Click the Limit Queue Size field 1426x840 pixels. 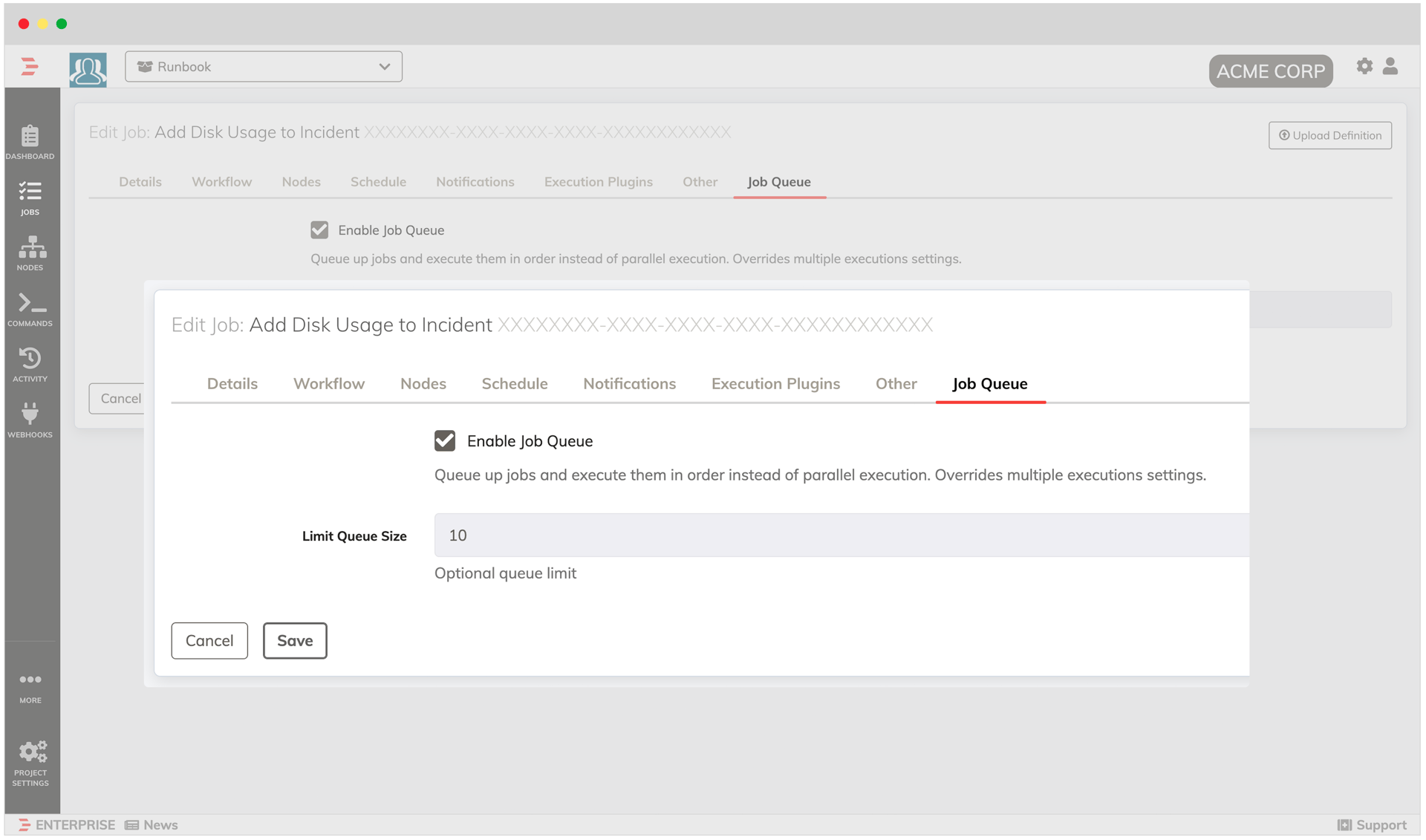[x=839, y=535]
